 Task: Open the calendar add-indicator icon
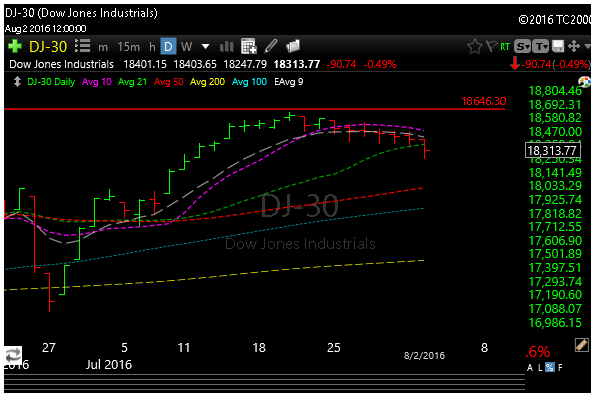[x=249, y=46]
